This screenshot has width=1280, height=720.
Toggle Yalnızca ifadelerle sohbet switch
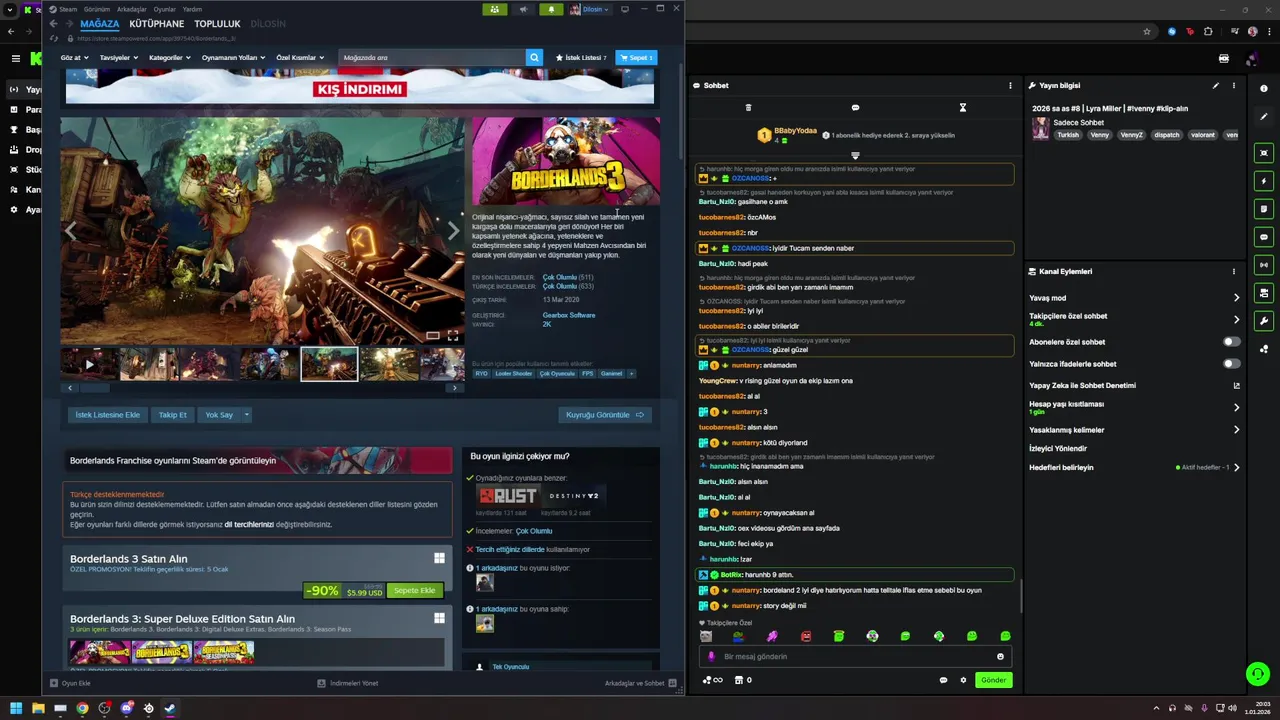click(1232, 364)
